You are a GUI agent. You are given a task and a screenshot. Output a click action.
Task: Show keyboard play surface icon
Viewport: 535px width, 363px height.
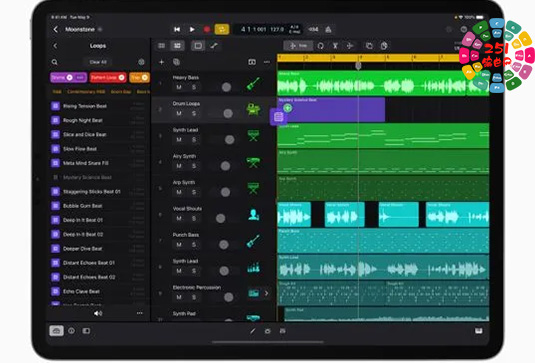(x=479, y=331)
